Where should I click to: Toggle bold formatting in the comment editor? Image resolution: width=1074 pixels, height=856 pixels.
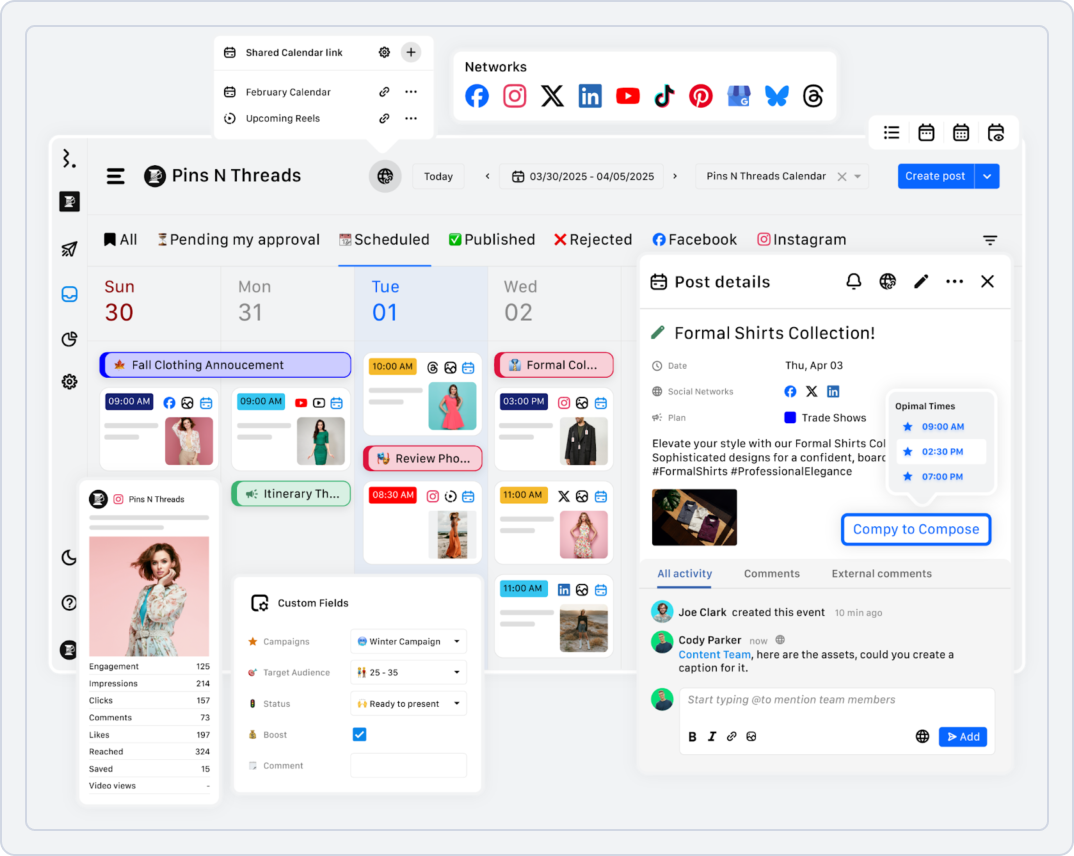coord(692,736)
